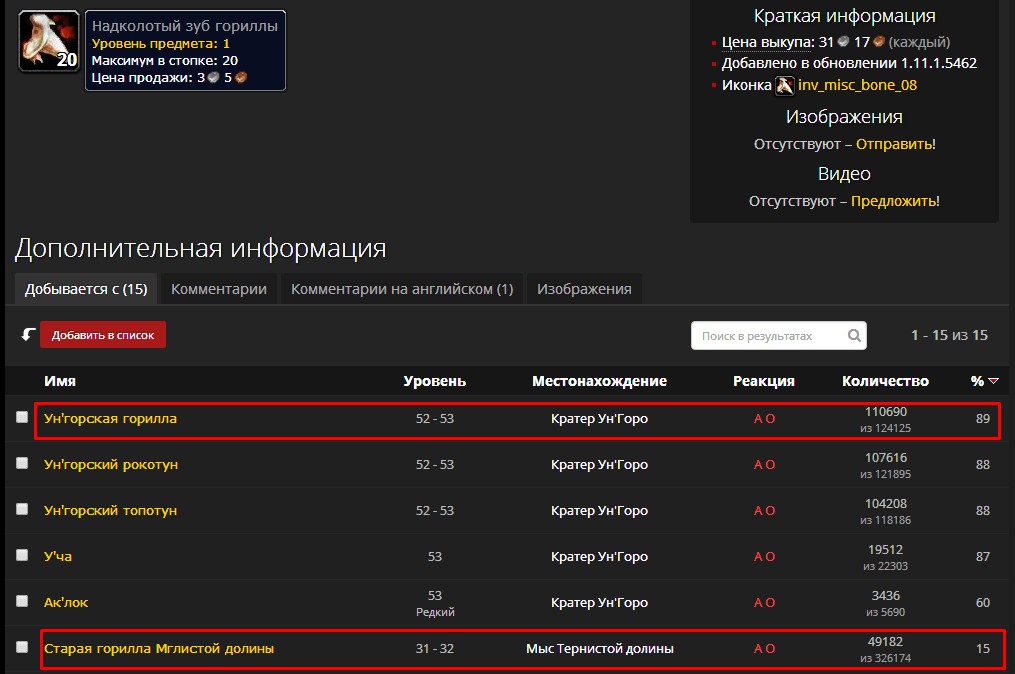Select the Ун'горский рокотун row checkbox

22,464
